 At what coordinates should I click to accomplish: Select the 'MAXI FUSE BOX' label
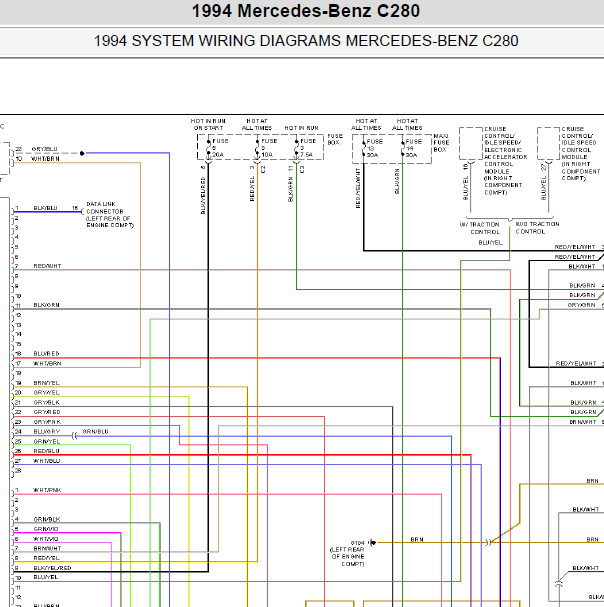441,142
